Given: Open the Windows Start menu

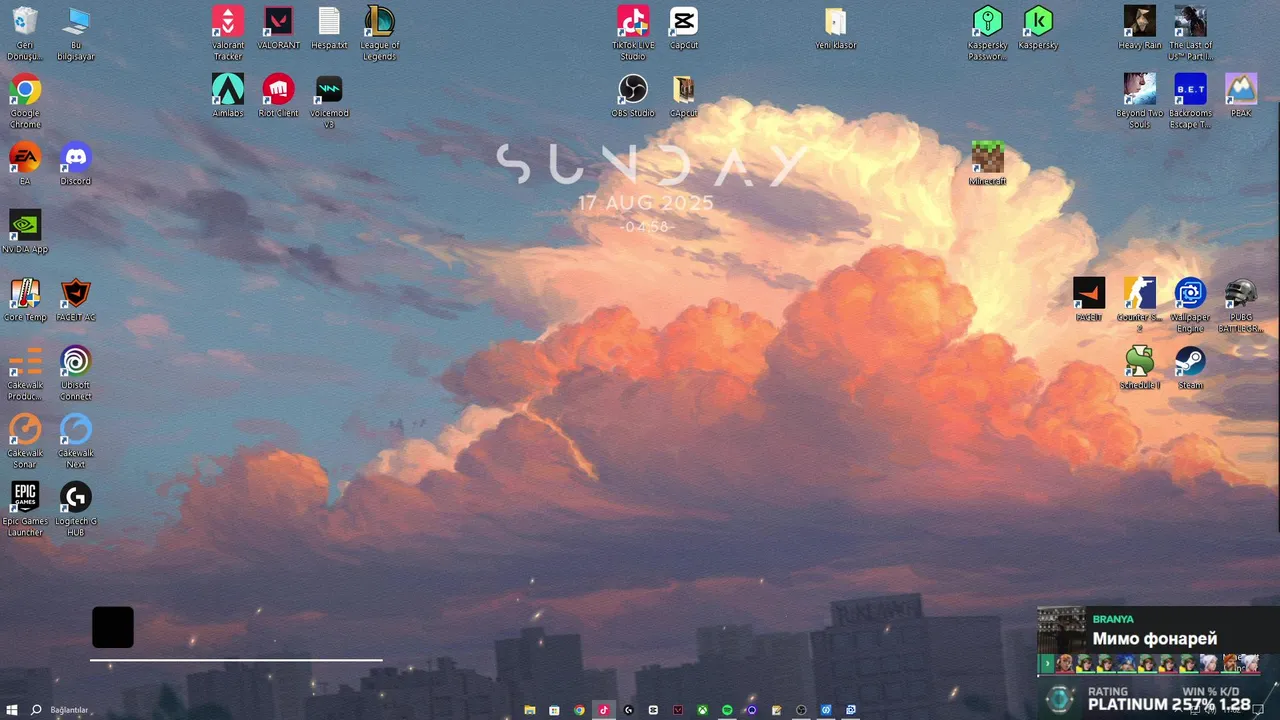Looking at the screenshot, I should 12,710.
